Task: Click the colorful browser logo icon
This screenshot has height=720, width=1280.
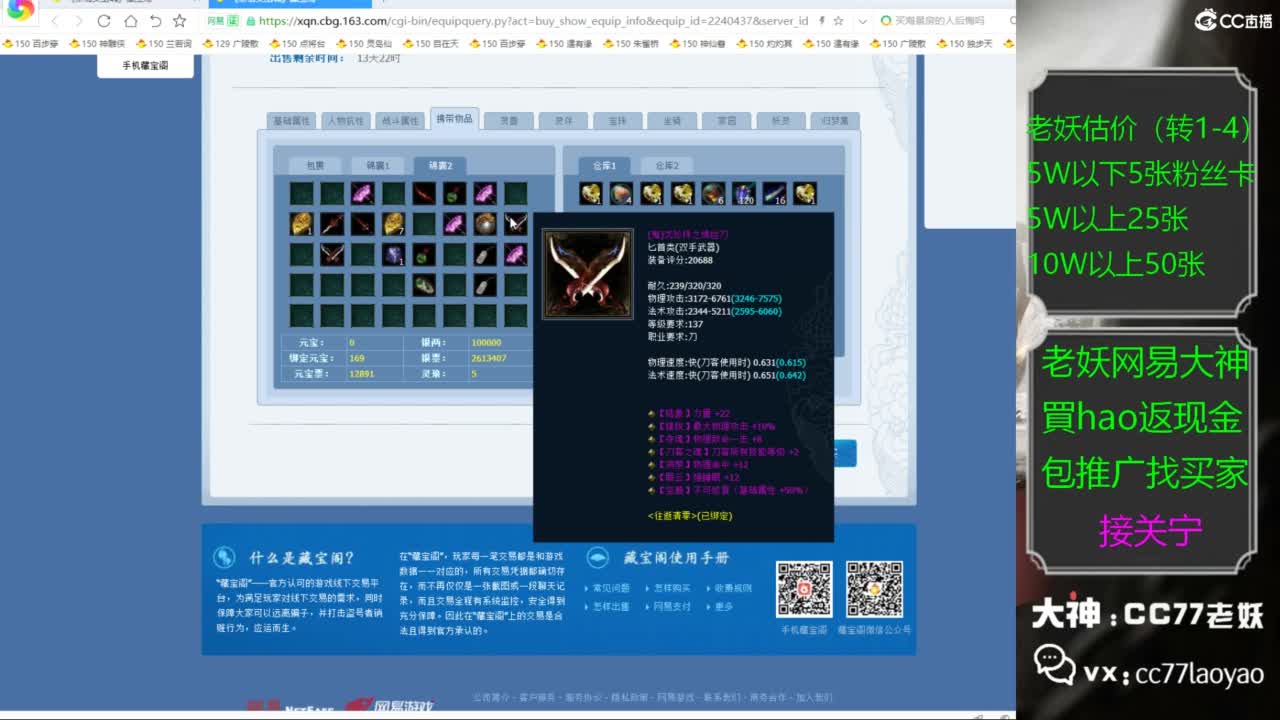Action: [20, 10]
